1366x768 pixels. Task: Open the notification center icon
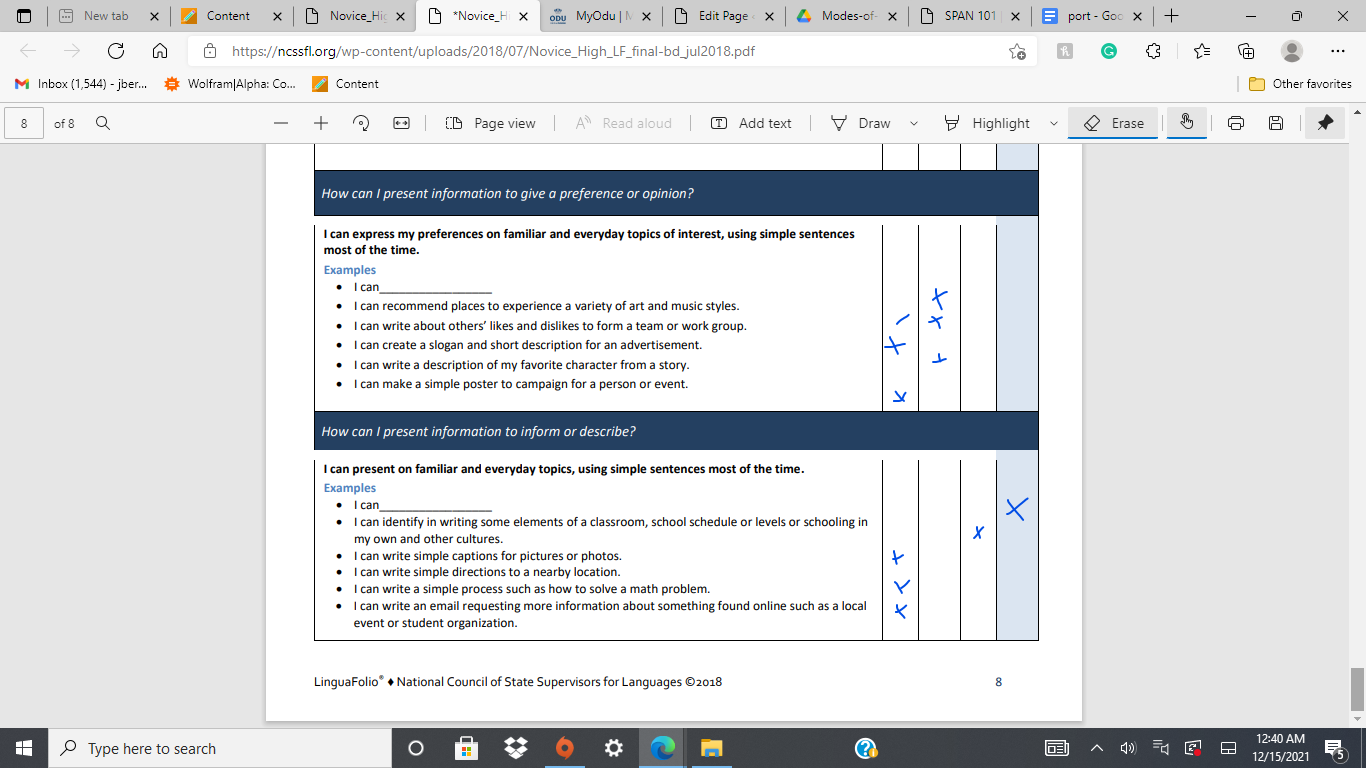(1335, 748)
